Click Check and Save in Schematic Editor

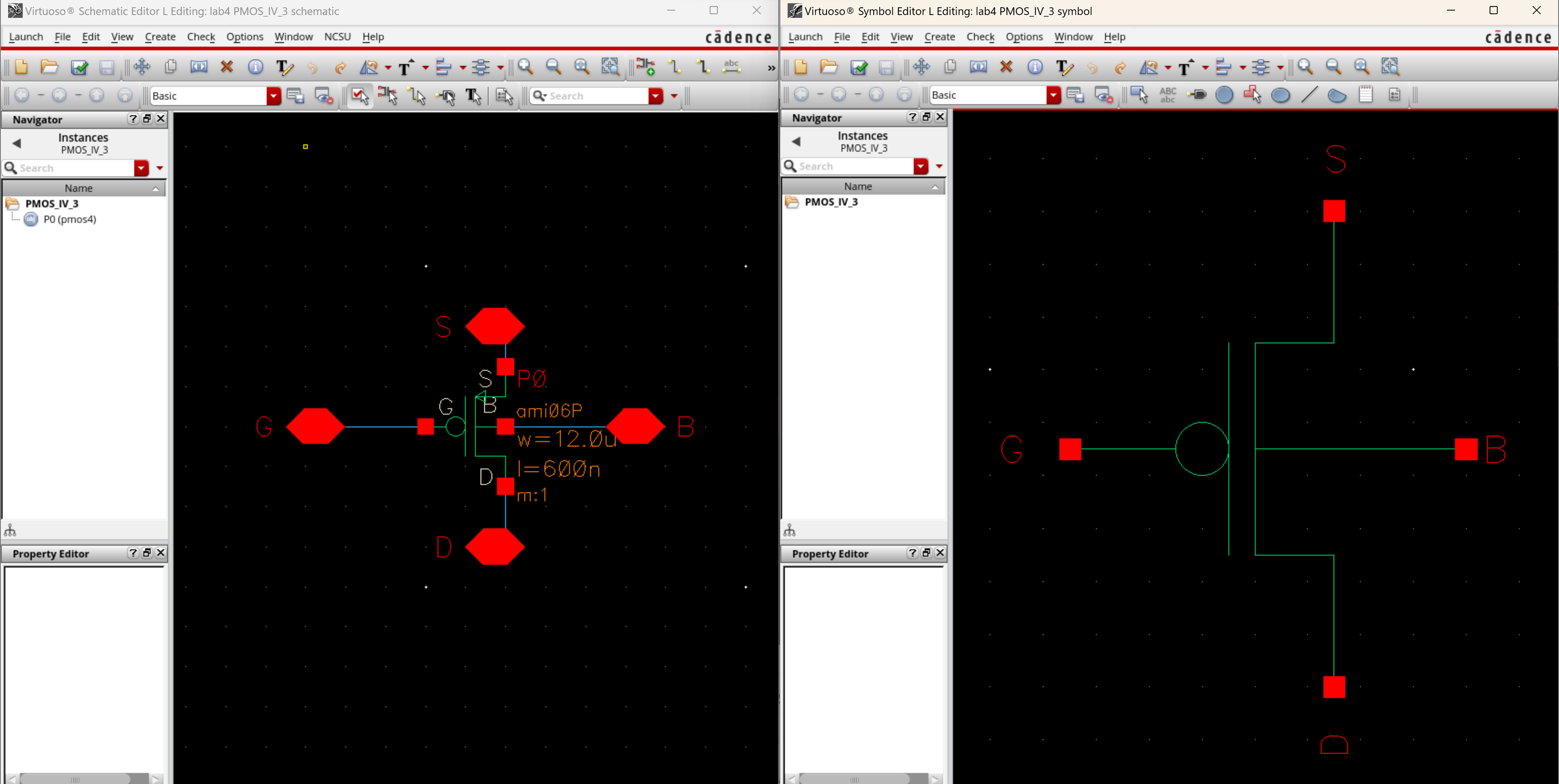click(x=79, y=67)
